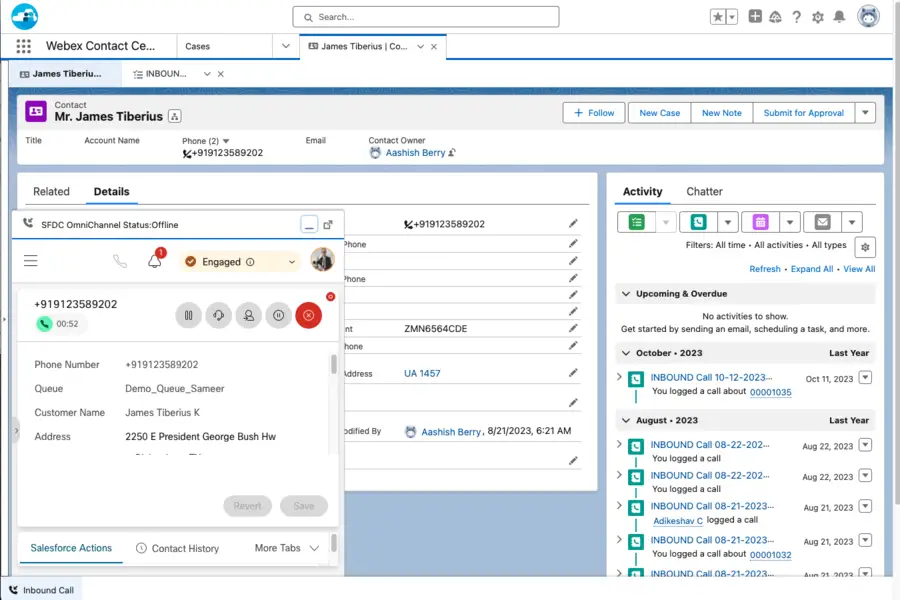Open the Help question mark menu
The image size is (900, 600).
[x=796, y=17]
